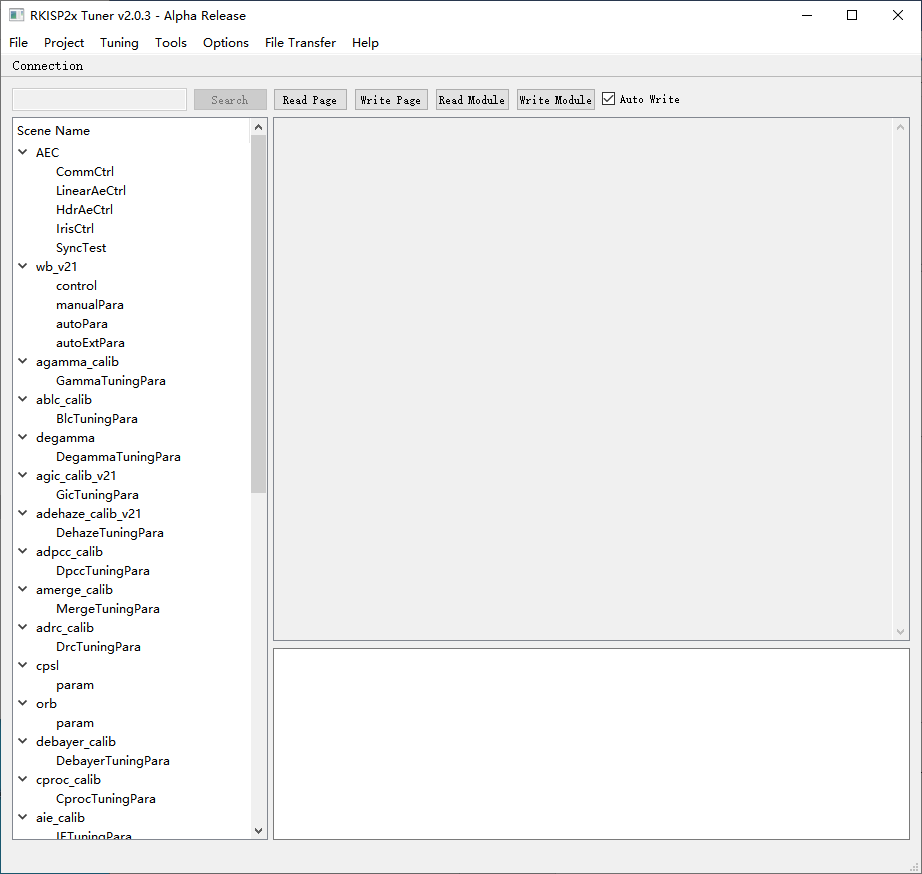The height and width of the screenshot is (874, 922).
Task: Select the HdrAeCtrl tree item
Action: pyautogui.click(x=84, y=210)
